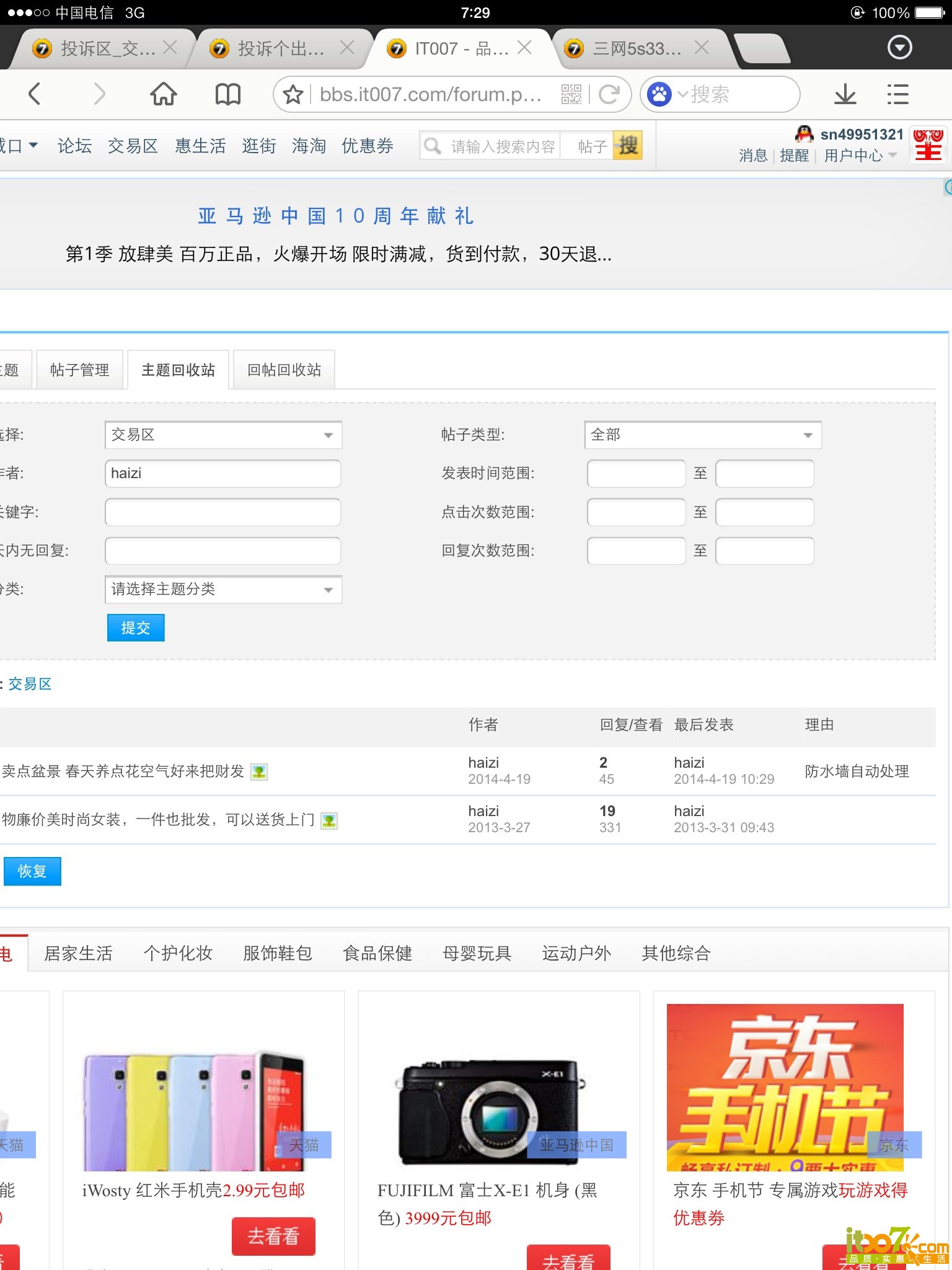Select the 服饰鞋包 category tab
Viewport: 952px width, 1270px height.
point(278,953)
